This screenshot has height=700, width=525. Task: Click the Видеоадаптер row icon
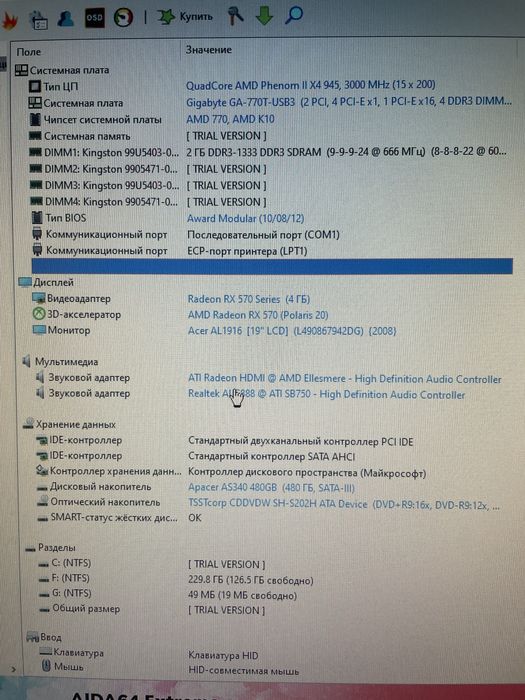(39, 298)
